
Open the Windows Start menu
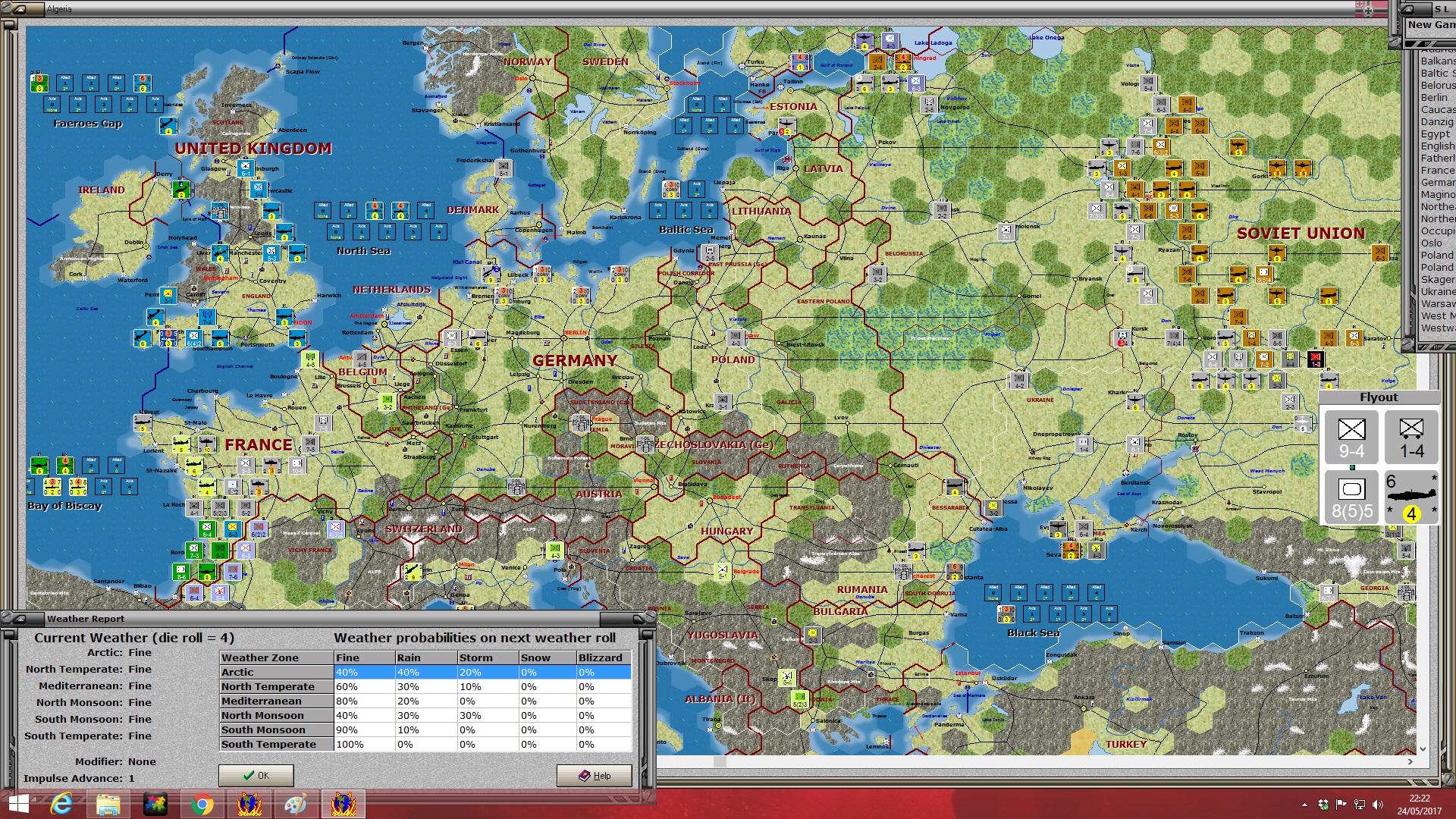tap(18, 804)
